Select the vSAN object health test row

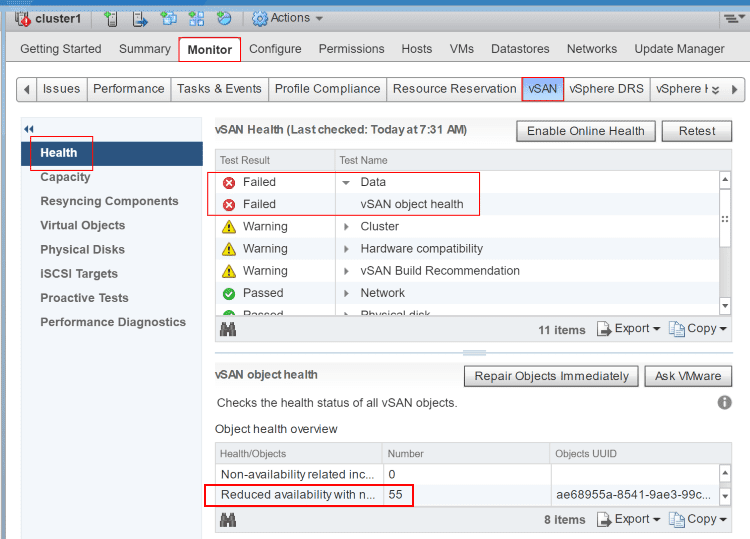467,204
